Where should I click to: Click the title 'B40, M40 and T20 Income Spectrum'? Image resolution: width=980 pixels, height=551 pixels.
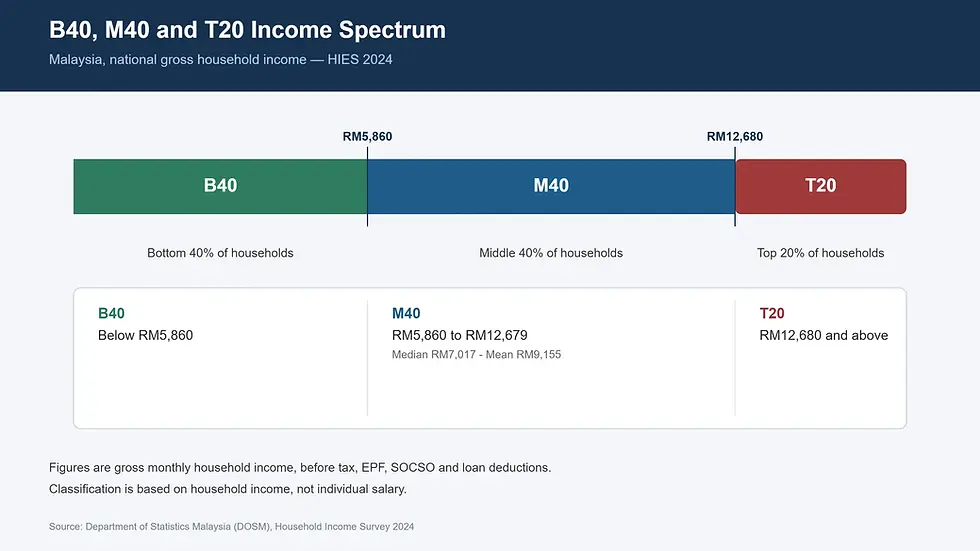coord(248,30)
